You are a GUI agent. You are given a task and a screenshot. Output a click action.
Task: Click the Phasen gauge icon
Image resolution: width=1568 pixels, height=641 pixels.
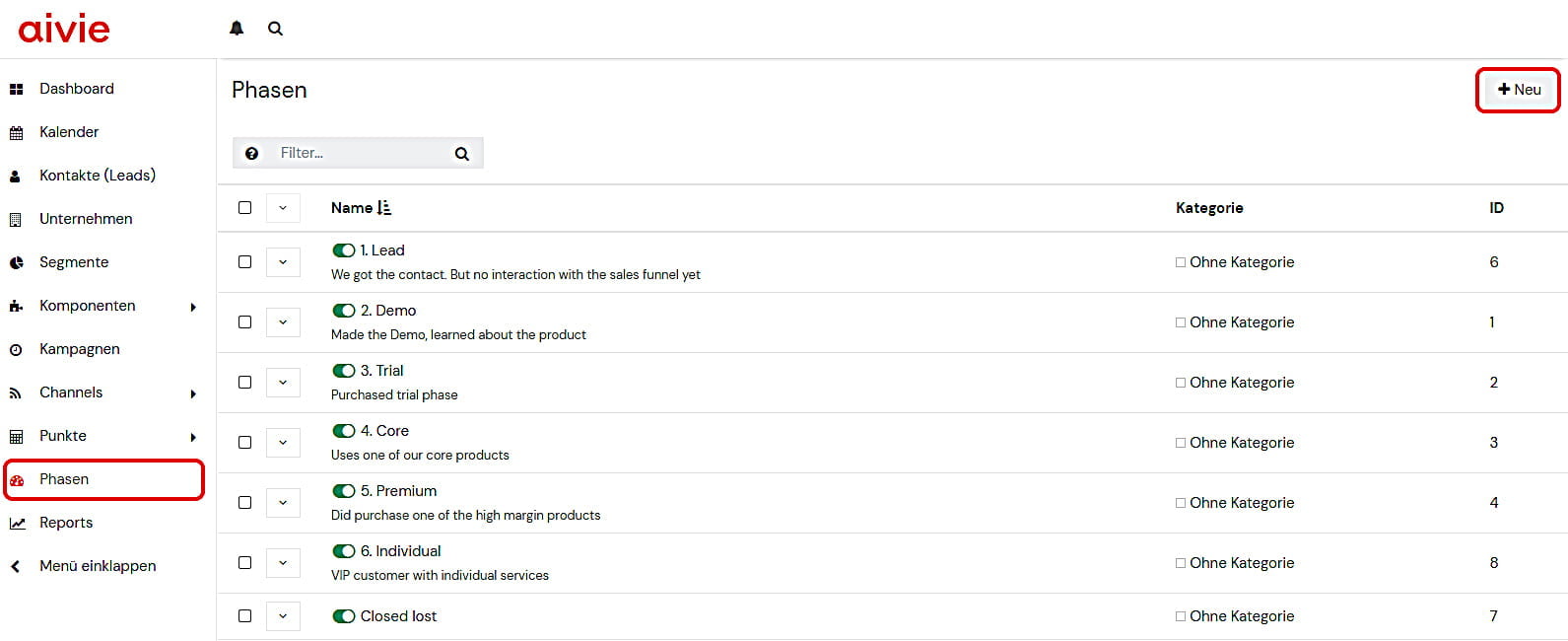[16, 480]
